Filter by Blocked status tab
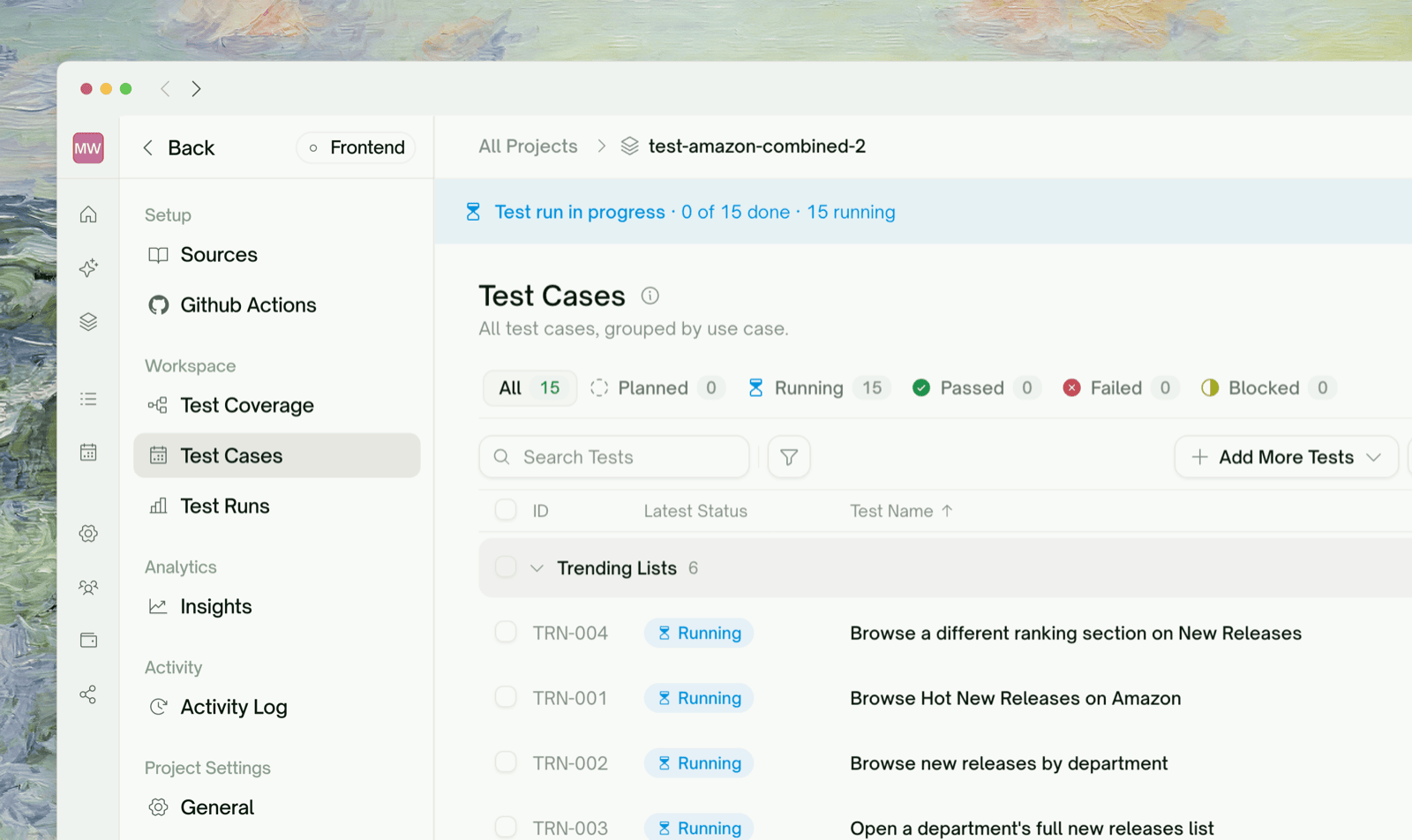The height and width of the screenshot is (840, 1412). click(x=1267, y=388)
